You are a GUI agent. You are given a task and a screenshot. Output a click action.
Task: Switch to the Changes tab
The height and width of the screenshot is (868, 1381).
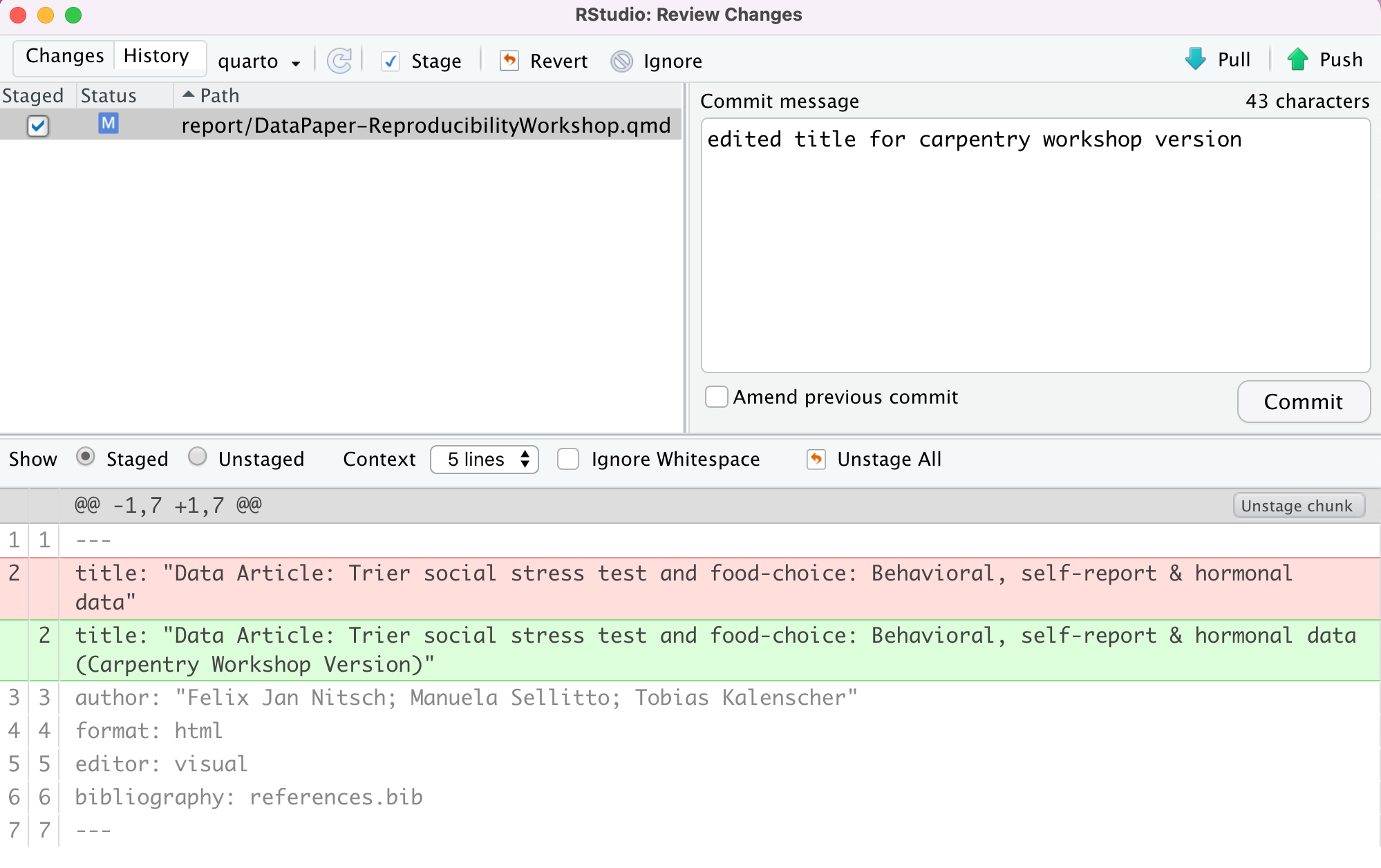64,56
